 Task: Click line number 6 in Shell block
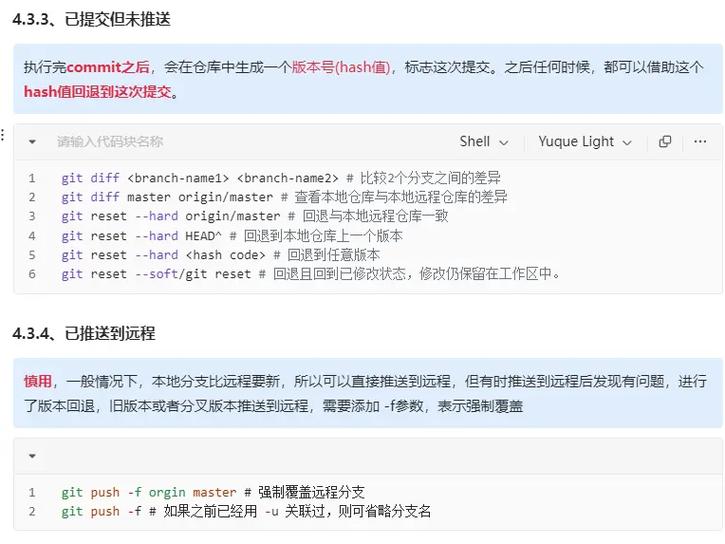[32, 274]
